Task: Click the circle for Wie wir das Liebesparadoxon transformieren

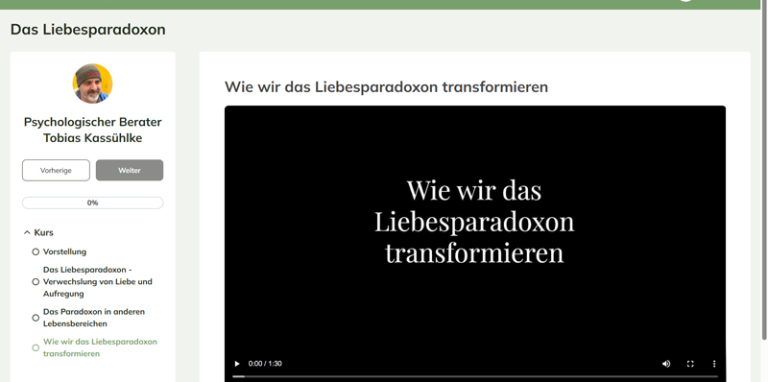Action: click(35, 348)
